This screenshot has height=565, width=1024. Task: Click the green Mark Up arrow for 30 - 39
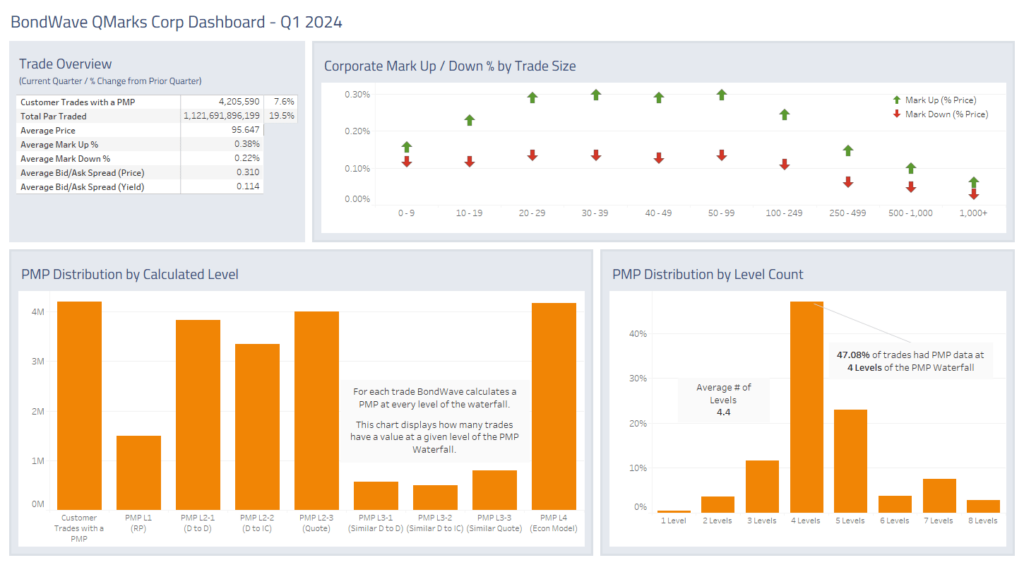coord(595,95)
